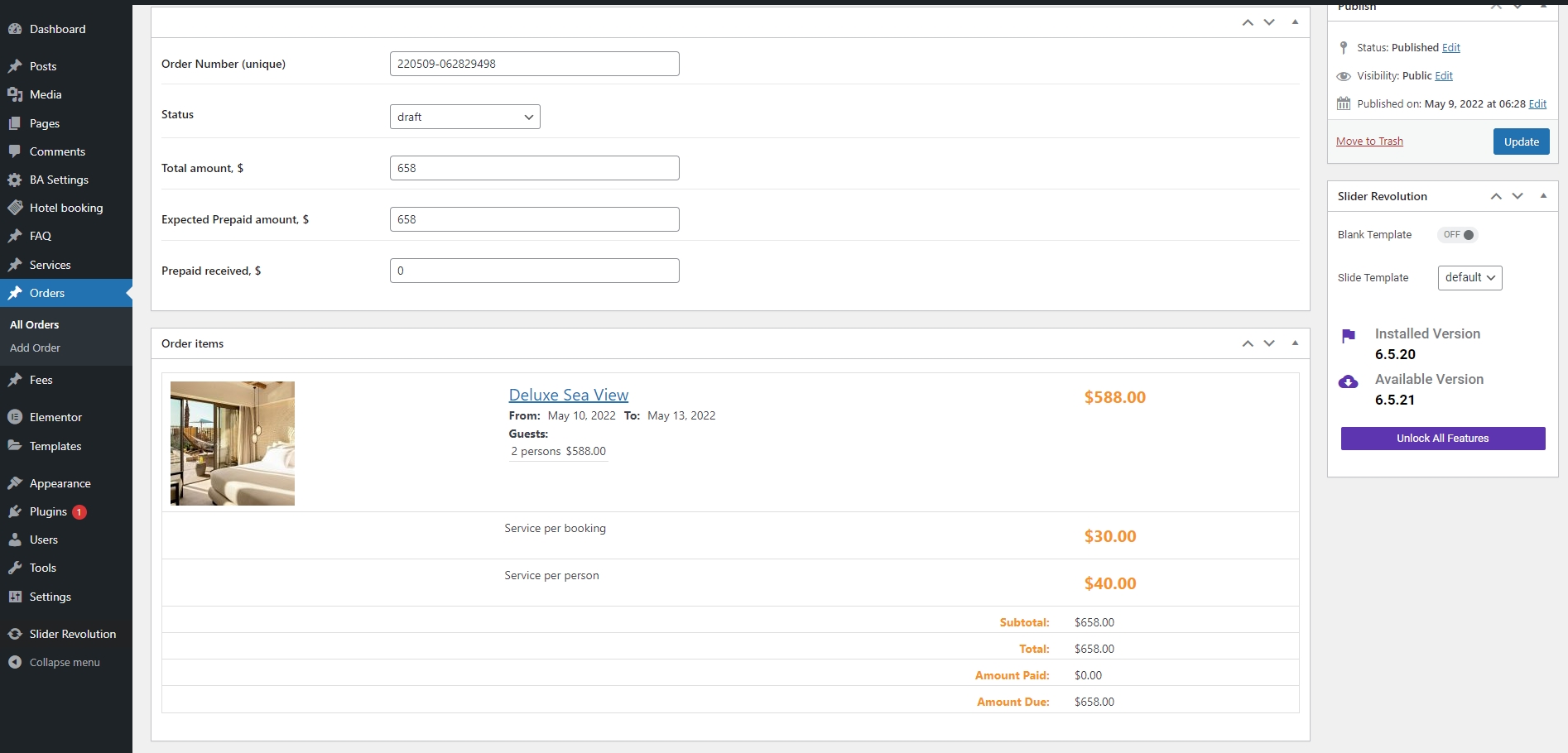This screenshot has height=753, width=1568.
Task: Collapse the Slider Revolution panel
Action: pyautogui.click(x=1543, y=196)
